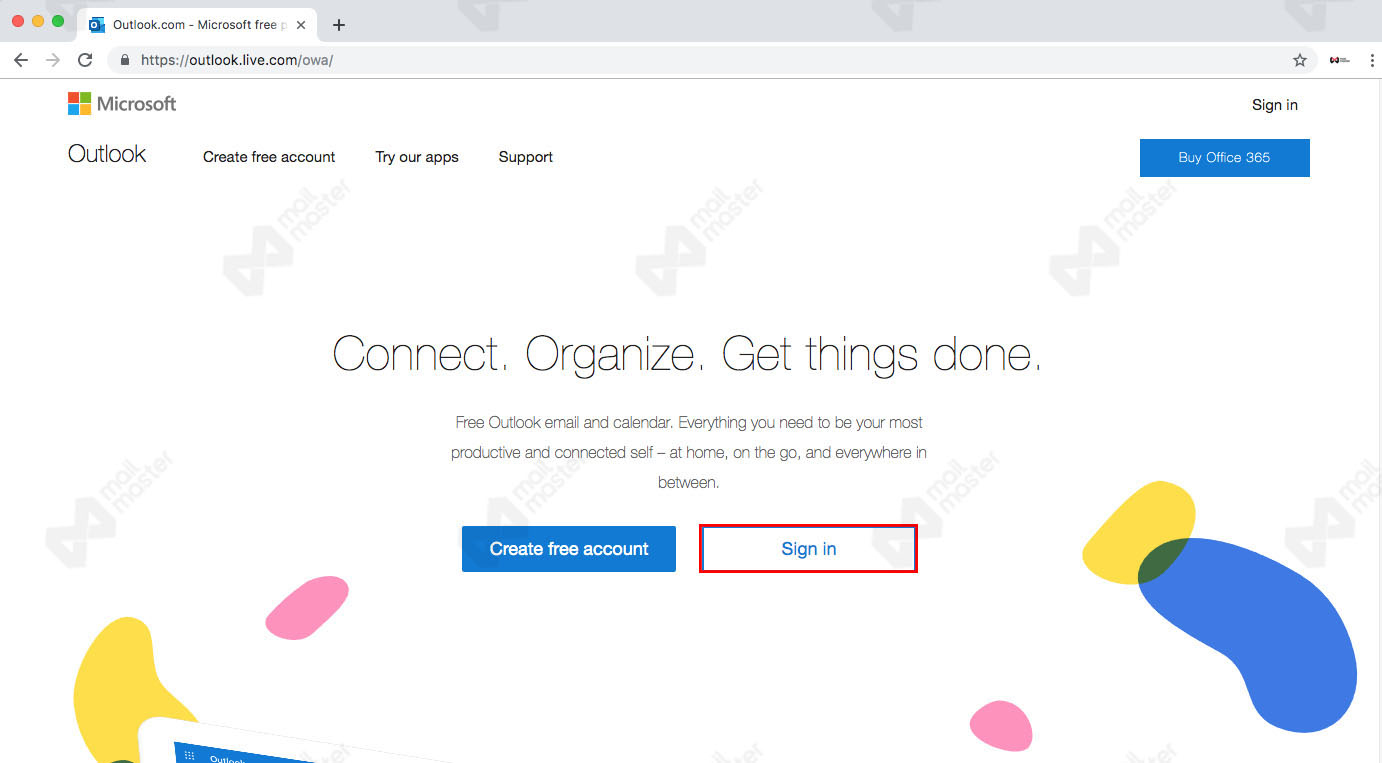The height and width of the screenshot is (763, 1382).
Task: Open Create free account in navigation
Action: 269,157
